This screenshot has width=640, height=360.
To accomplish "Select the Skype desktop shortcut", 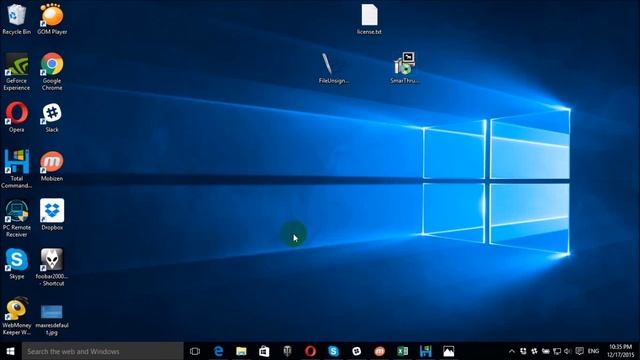I will point(16,264).
